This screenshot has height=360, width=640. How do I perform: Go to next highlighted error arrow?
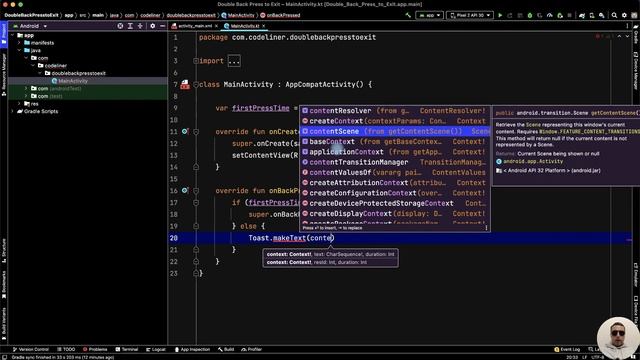pyautogui.click(x=628, y=36)
